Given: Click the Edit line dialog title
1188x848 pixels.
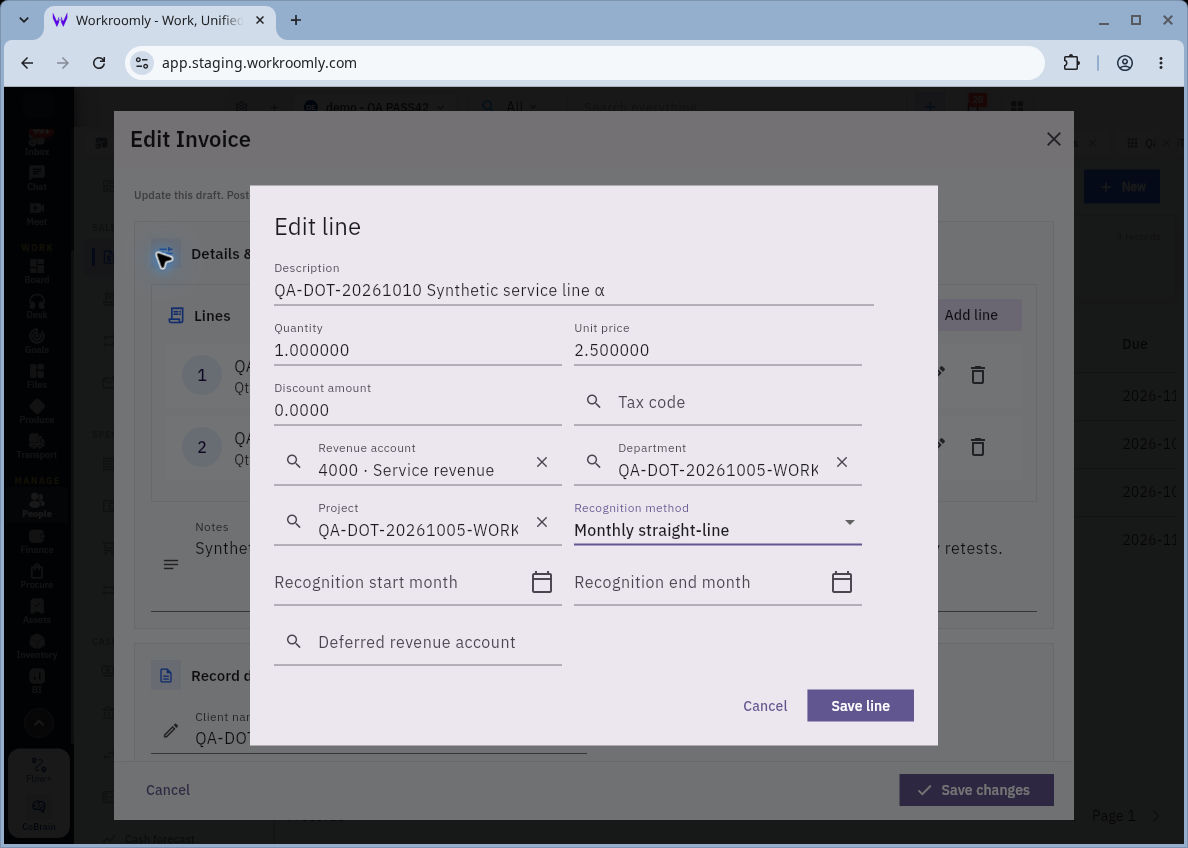Looking at the screenshot, I should point(317,227).
